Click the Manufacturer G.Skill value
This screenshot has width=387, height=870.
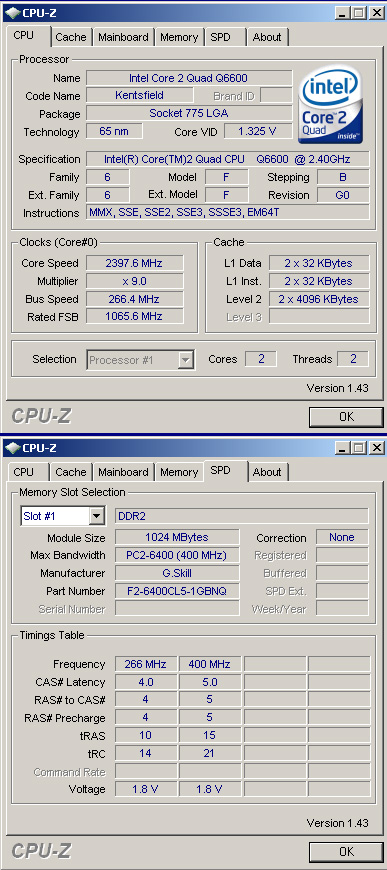(177, 573)
